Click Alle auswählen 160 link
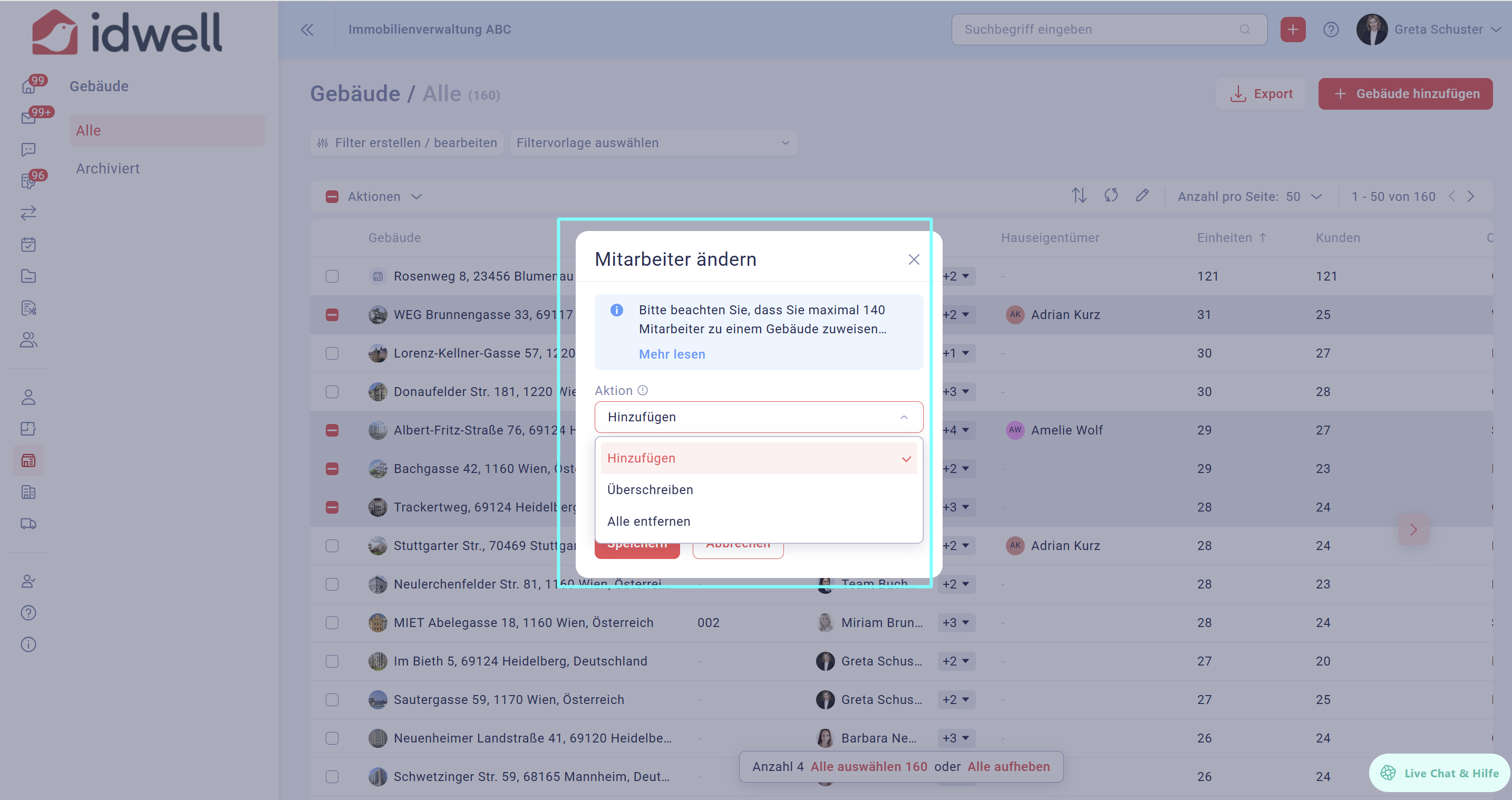The height and width of the screenshot is (800, 1512). [869, 767]
